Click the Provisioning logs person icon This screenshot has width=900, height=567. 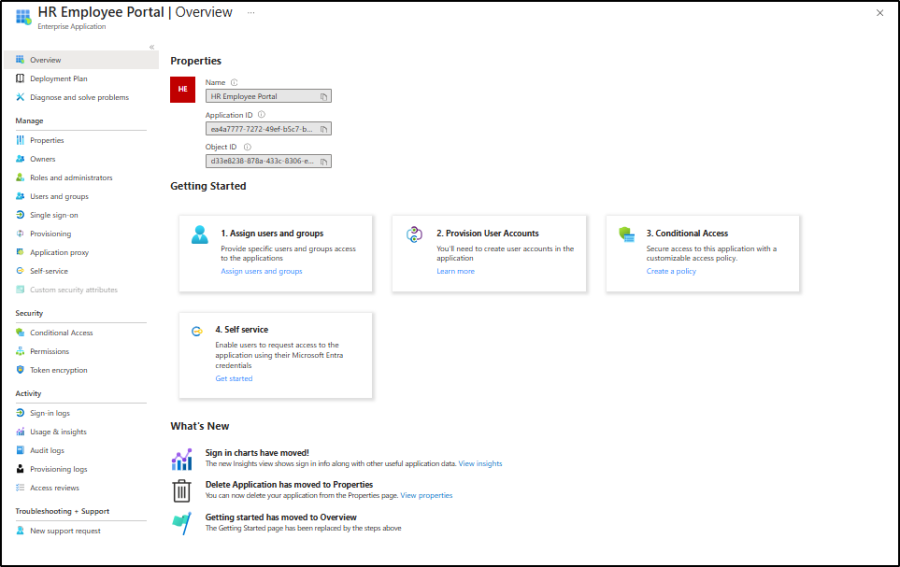(20, 469)
